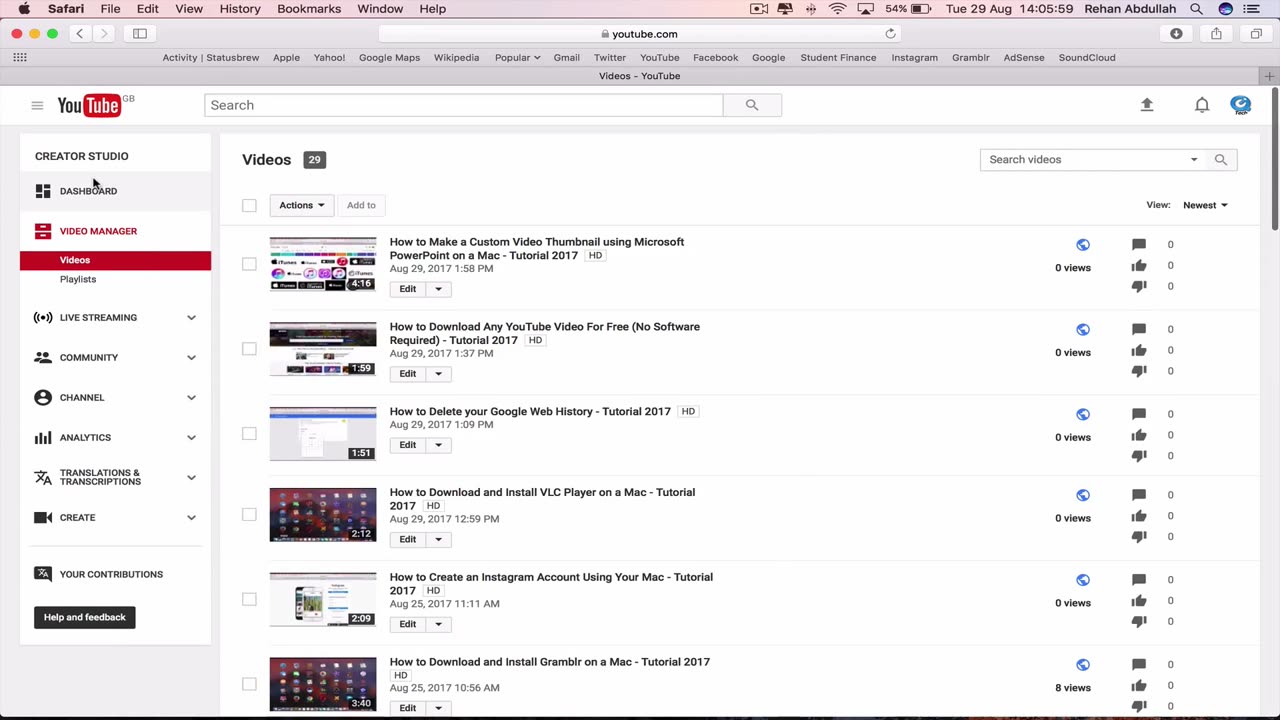Click Safari downloads icon
The height and width of the screenshot is (720, 1280).
[x=1176, y=33]
